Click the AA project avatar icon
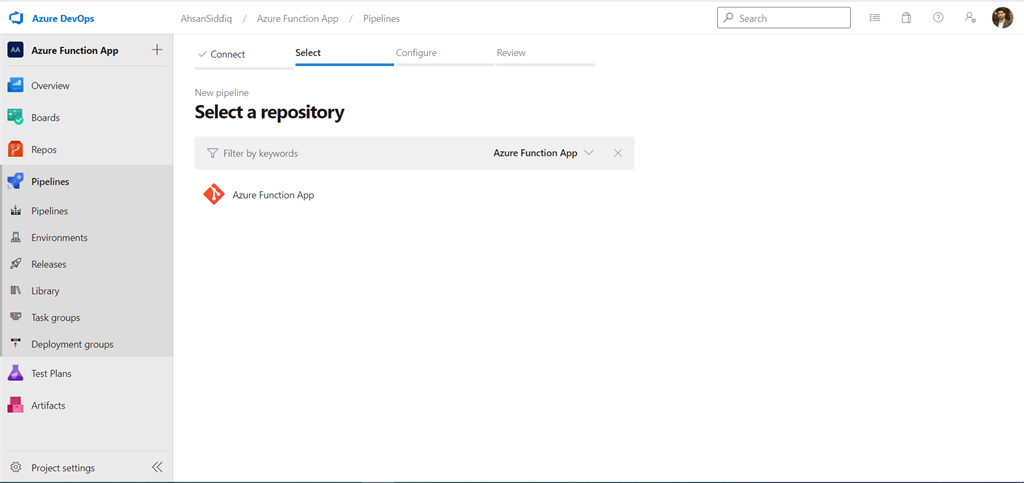Viewport: 1024px width, 483px height. 16,50
